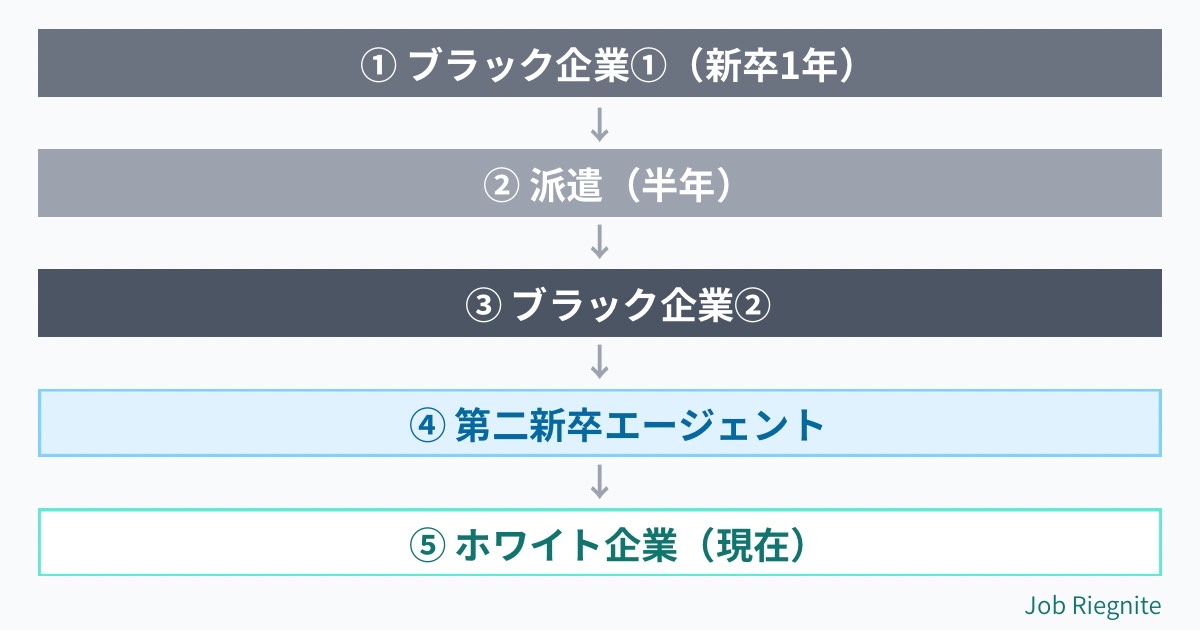Click the arrow above 第二新卒エージェント box
The width and height of the screenshot is (1200, 630).
click(x=600, y=362)
